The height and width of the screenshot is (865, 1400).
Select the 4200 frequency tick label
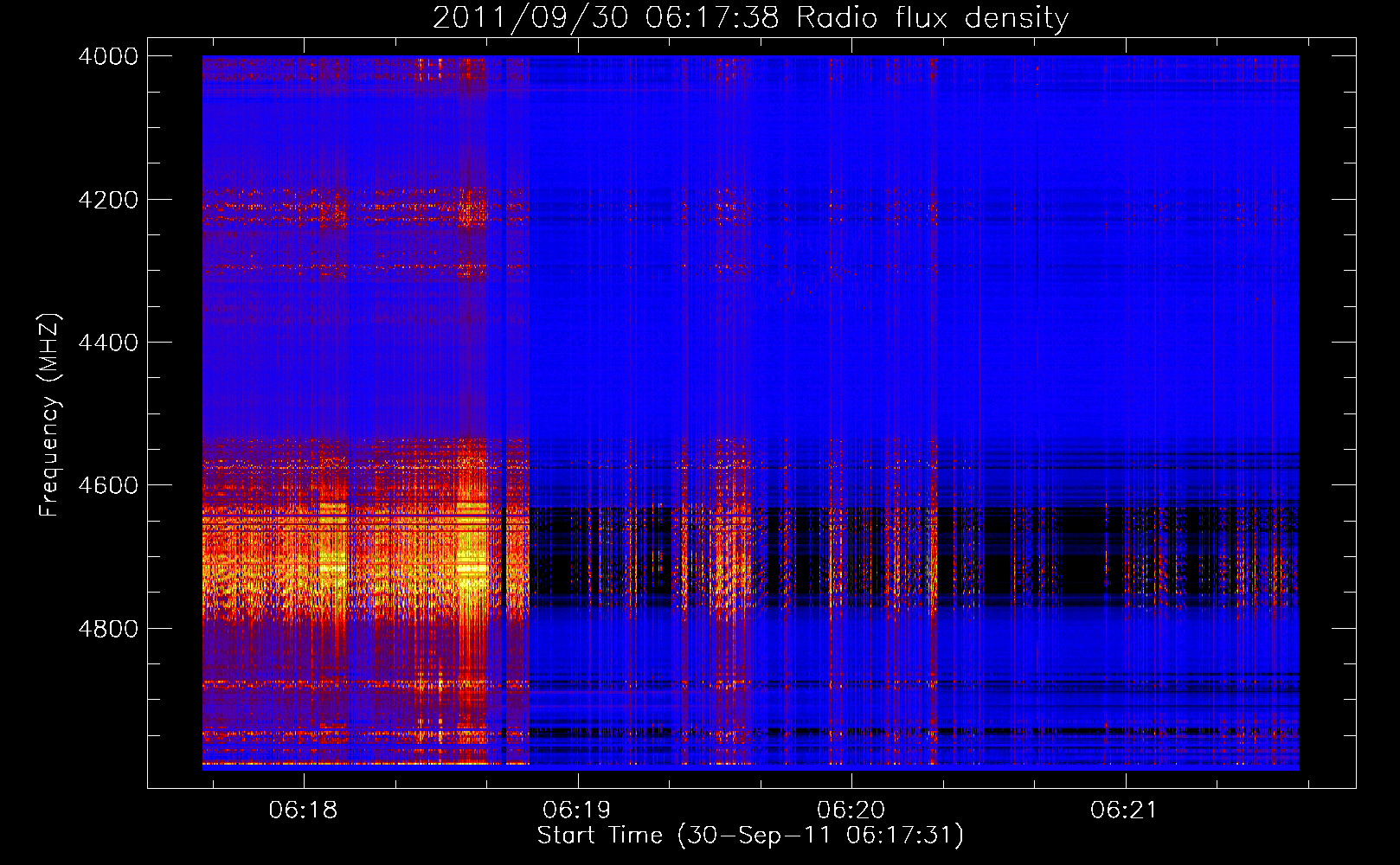point(108,200)
